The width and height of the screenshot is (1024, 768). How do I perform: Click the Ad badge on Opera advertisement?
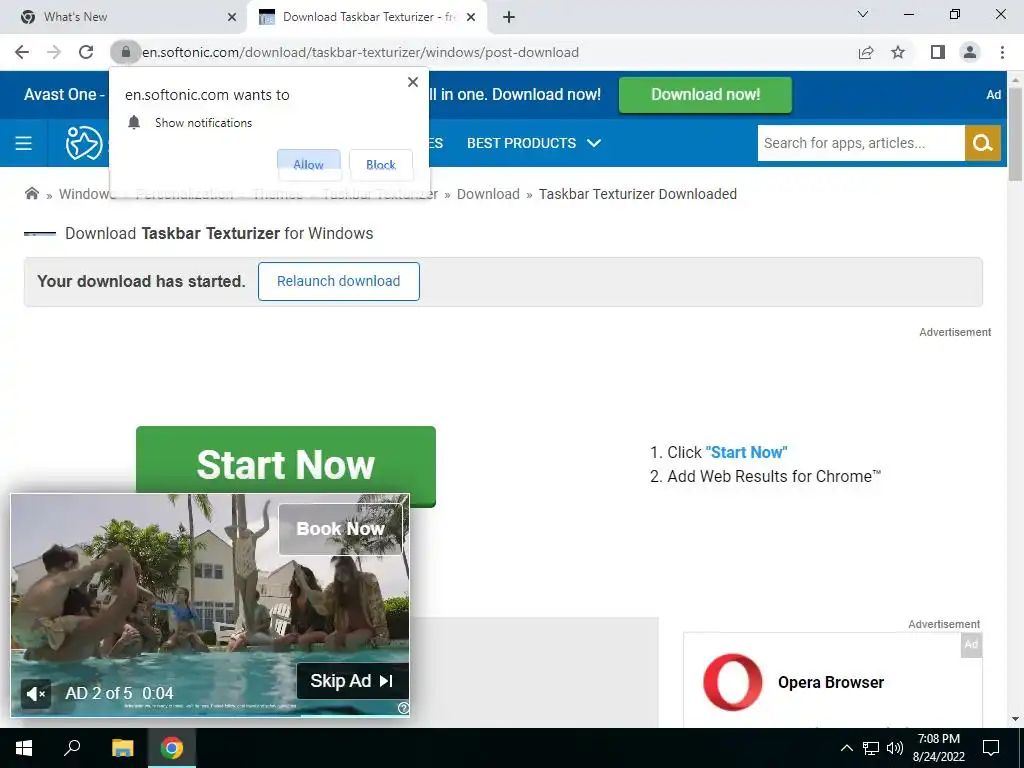click(x=972, y=645)
